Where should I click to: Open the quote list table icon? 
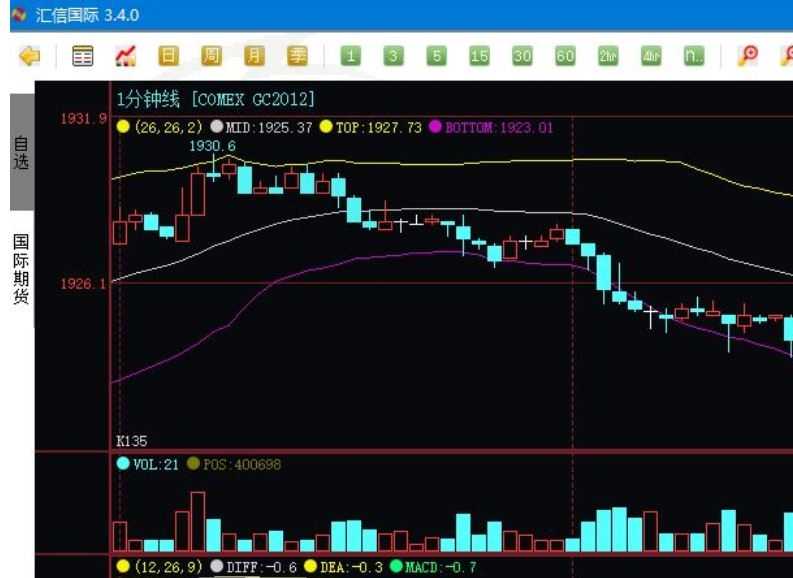(x=82, y=56)
